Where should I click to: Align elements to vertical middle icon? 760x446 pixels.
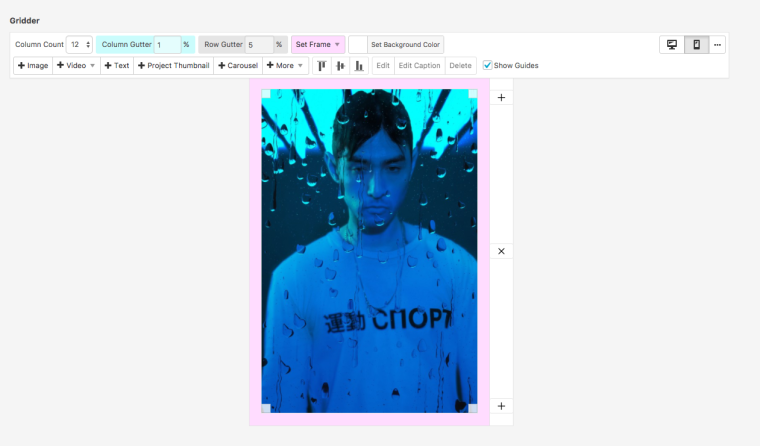pos(340,66)
